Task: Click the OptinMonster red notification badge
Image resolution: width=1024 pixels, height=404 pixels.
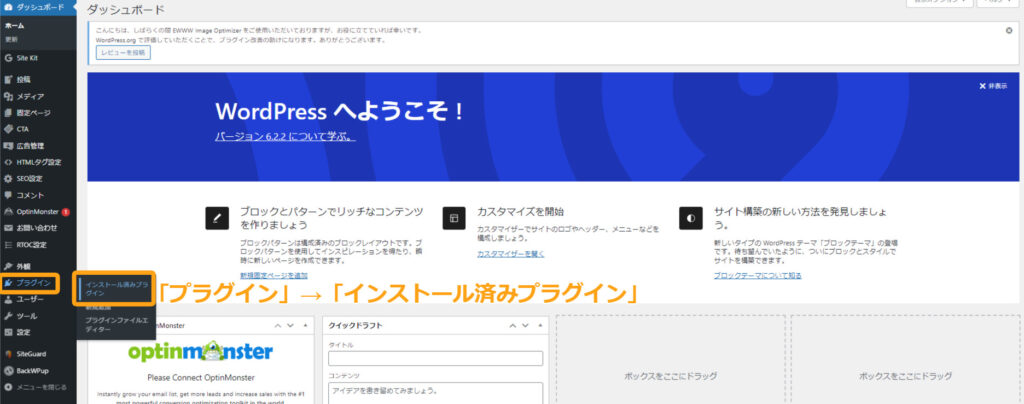Action: (65, 212)
